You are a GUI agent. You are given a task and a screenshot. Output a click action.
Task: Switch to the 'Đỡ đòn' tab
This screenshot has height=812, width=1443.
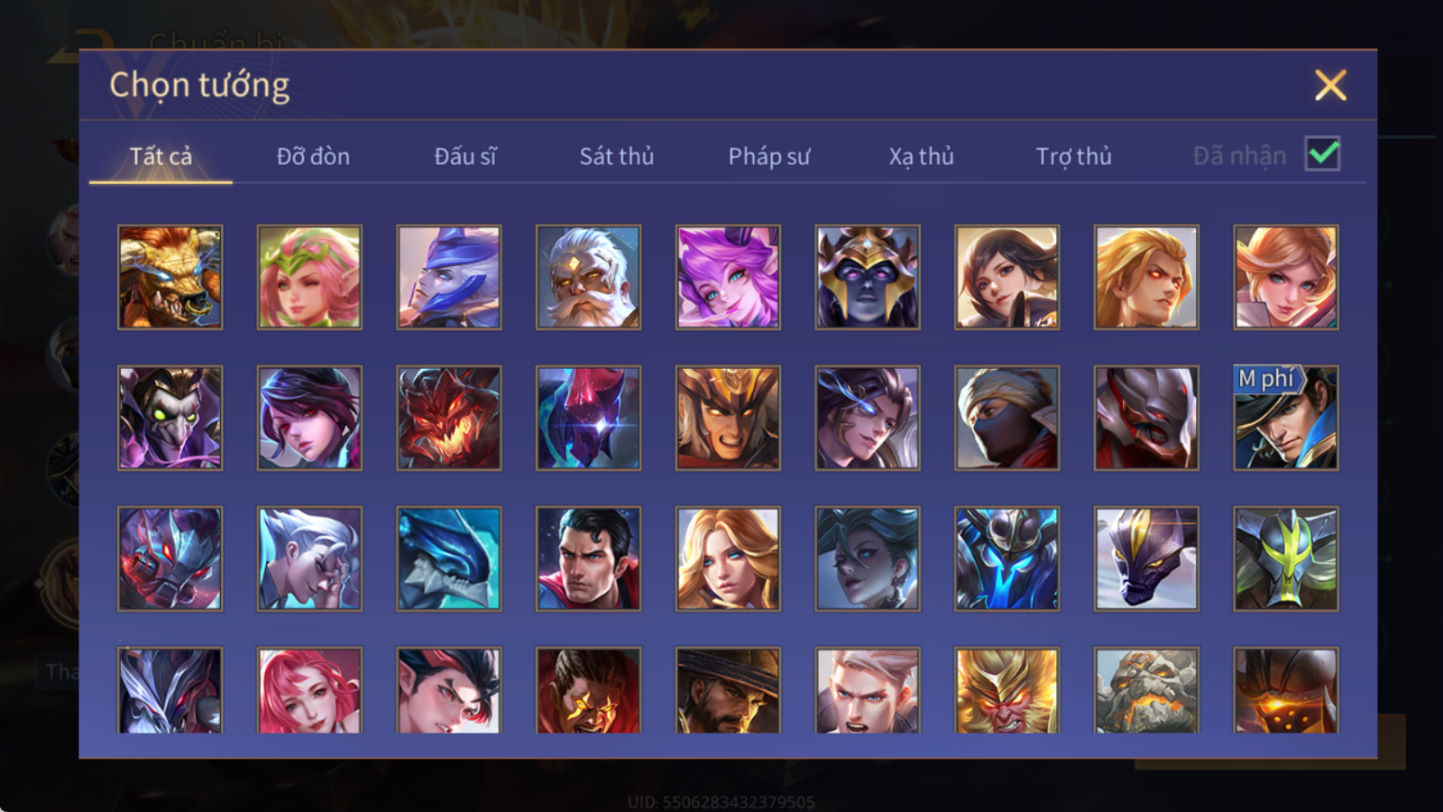[x=313, y=156]
